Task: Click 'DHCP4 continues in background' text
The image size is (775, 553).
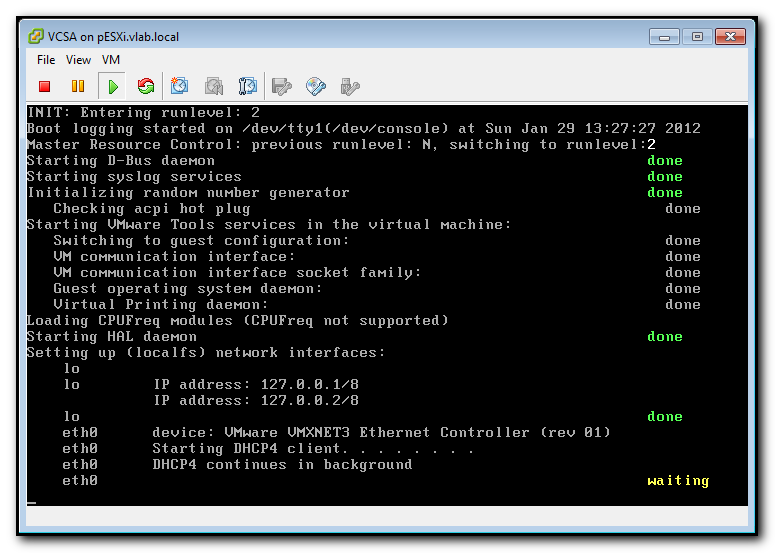Action: [282, 465]
